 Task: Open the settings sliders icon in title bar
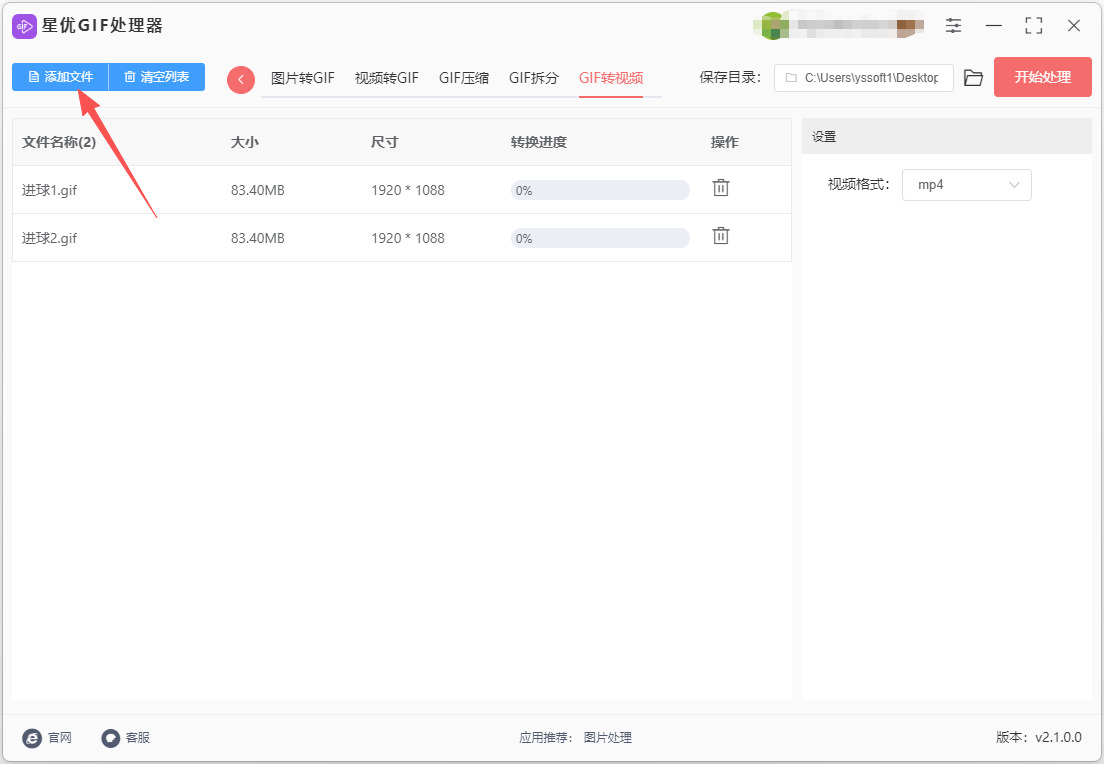pos(953,26)
